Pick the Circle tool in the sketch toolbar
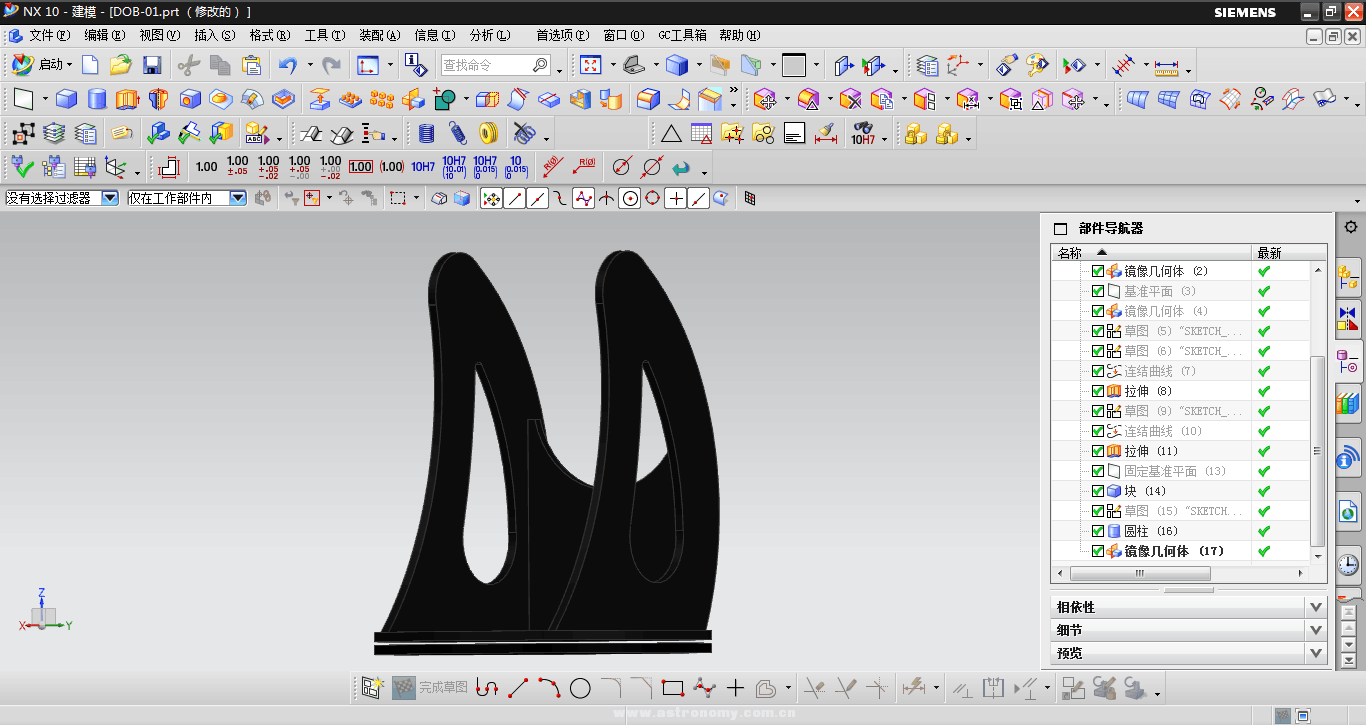 580,688
